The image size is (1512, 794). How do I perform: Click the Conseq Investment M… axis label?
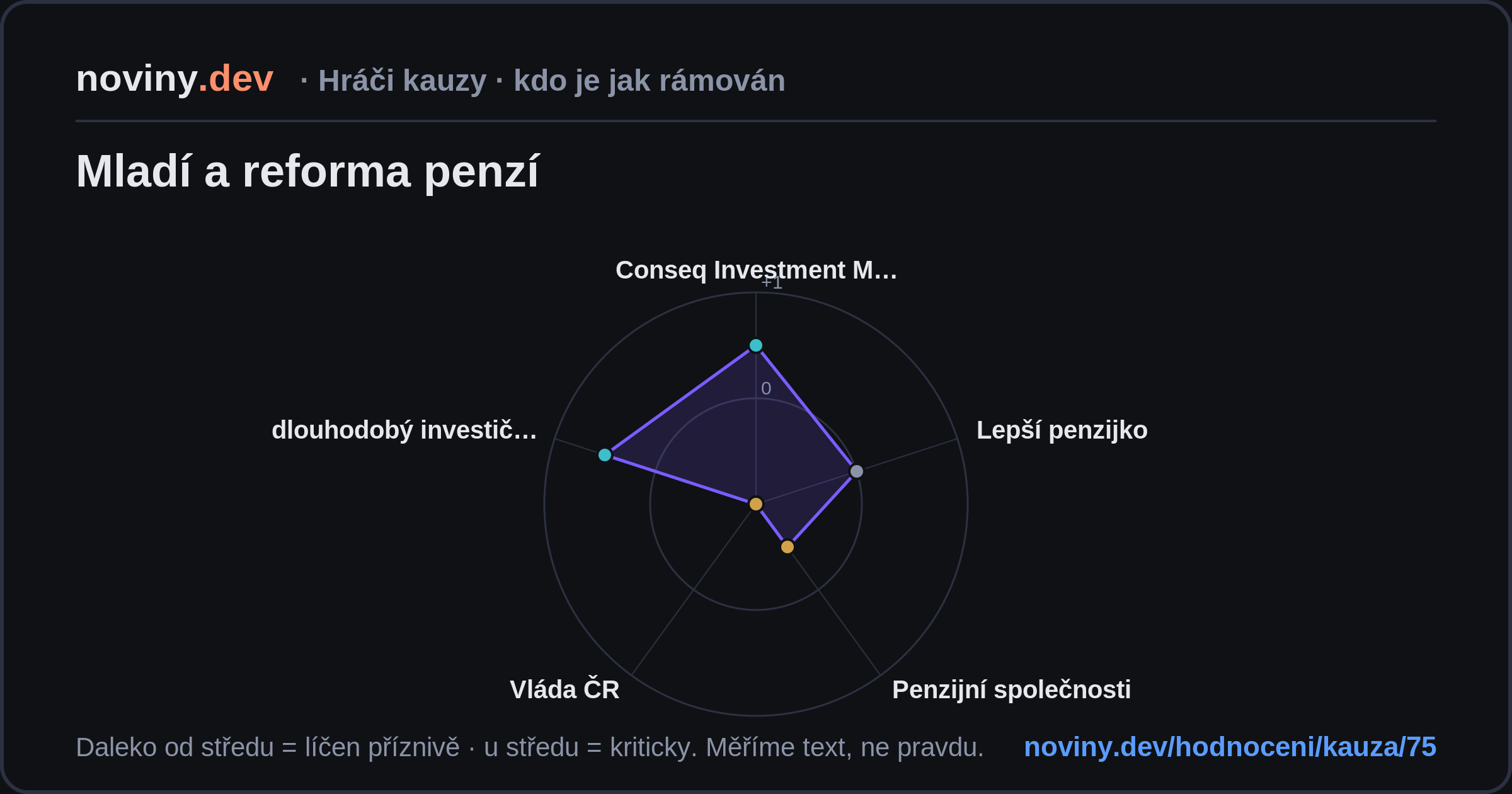756,270
